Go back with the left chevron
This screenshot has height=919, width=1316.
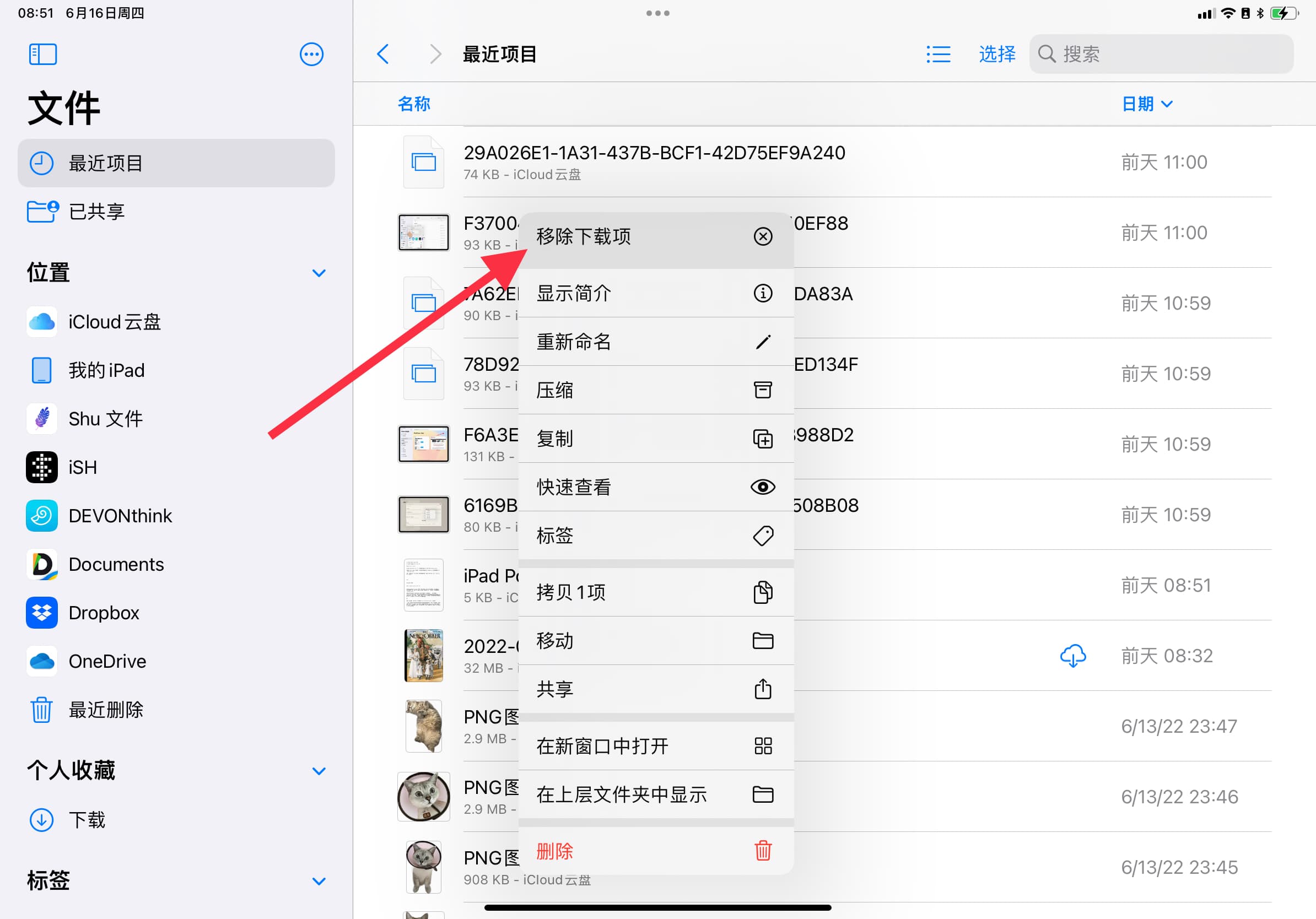click(x=383, y=55)
